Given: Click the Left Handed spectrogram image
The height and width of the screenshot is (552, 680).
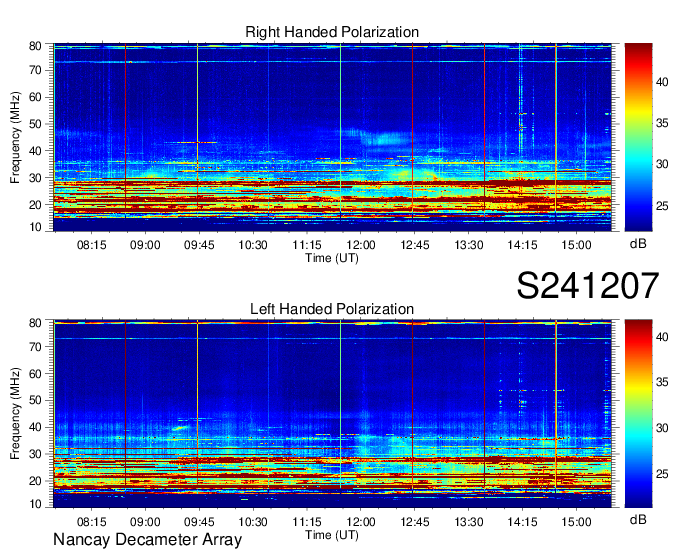Looking at the screenshot, I should tap(333, 414).
